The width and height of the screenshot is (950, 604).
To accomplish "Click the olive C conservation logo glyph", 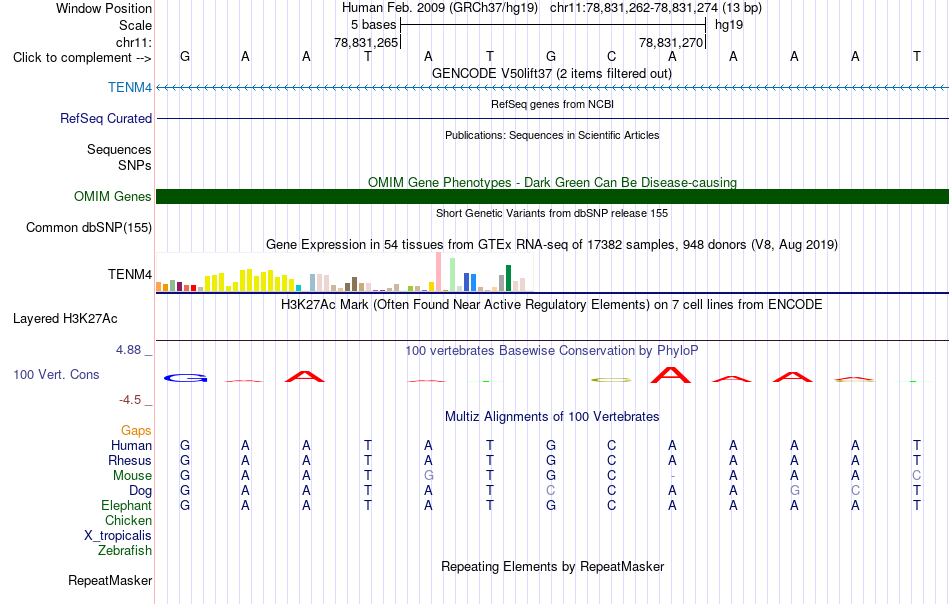I will [611, 380].
